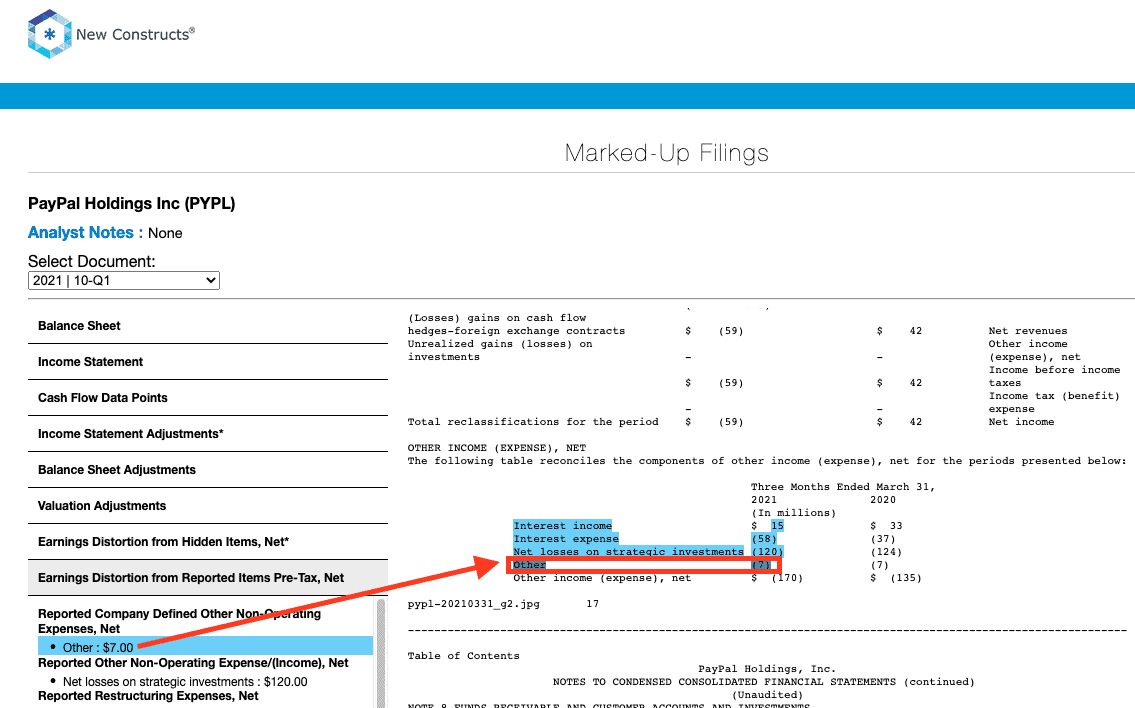The image size is (1135, 708).
Task: Click the highlighted (120) value in filing
Action: [767, 552]
